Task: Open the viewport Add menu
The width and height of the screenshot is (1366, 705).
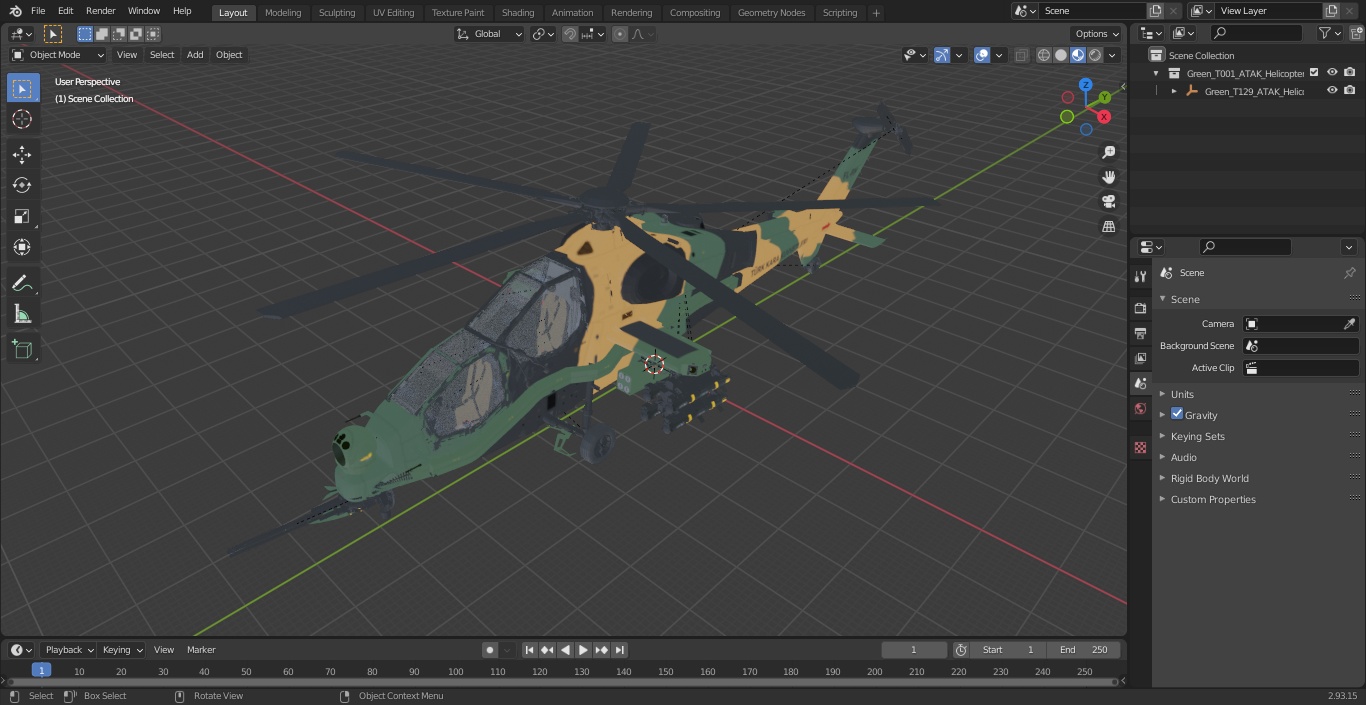Action: tap(195, 55)
